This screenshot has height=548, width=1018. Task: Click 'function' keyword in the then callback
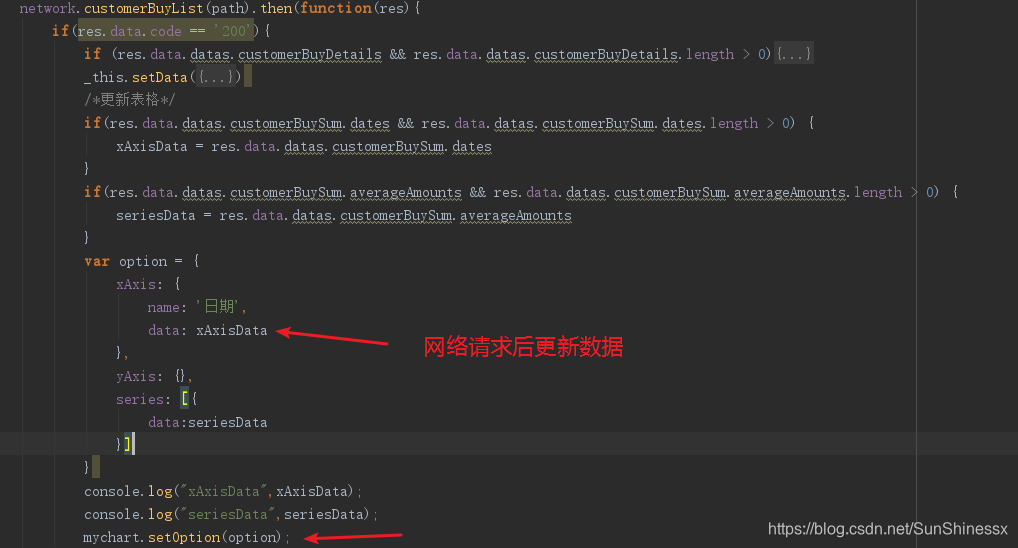coord(336,8)
